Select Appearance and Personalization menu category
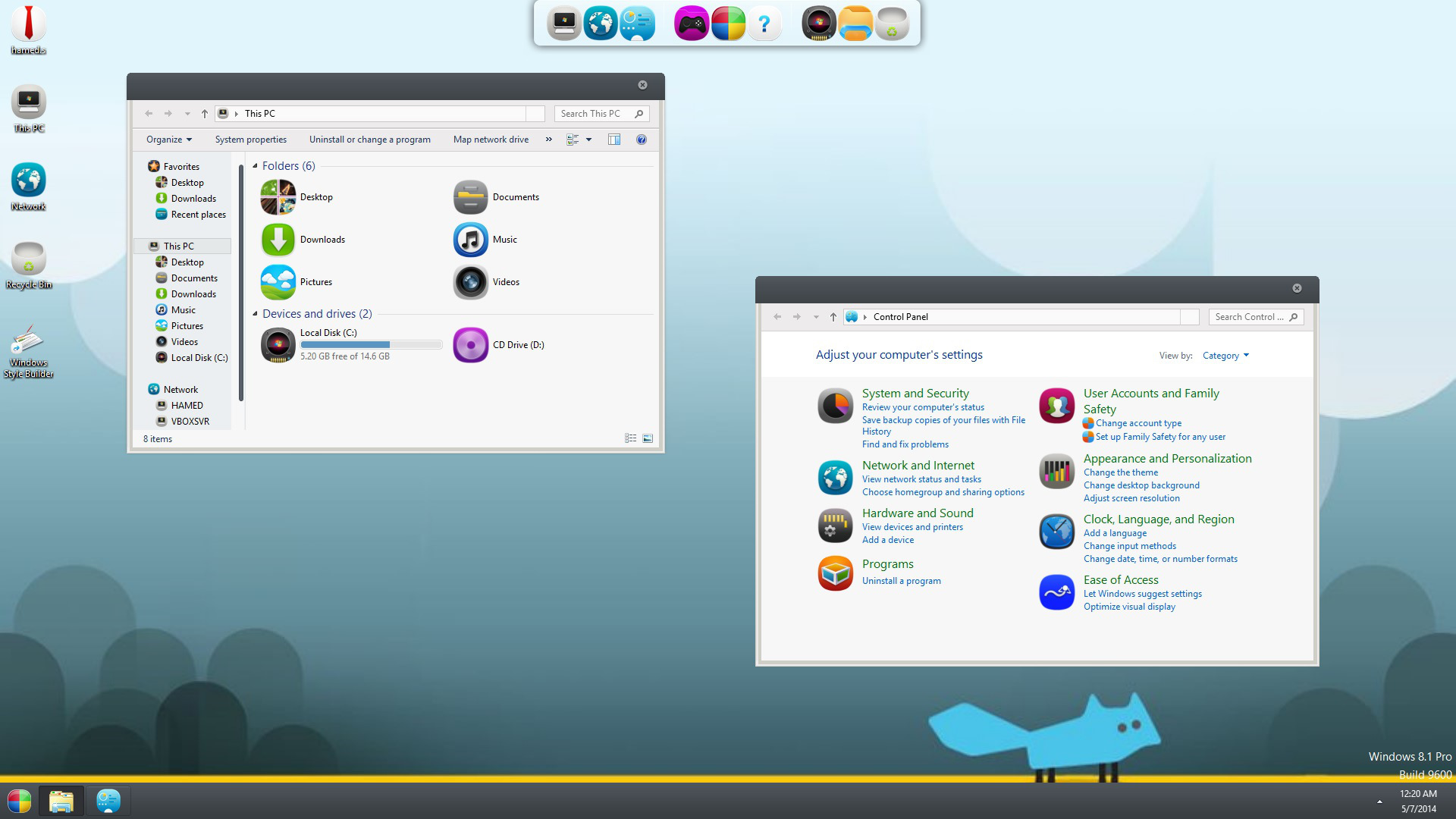1456x819 pixels. [1167, 458]
